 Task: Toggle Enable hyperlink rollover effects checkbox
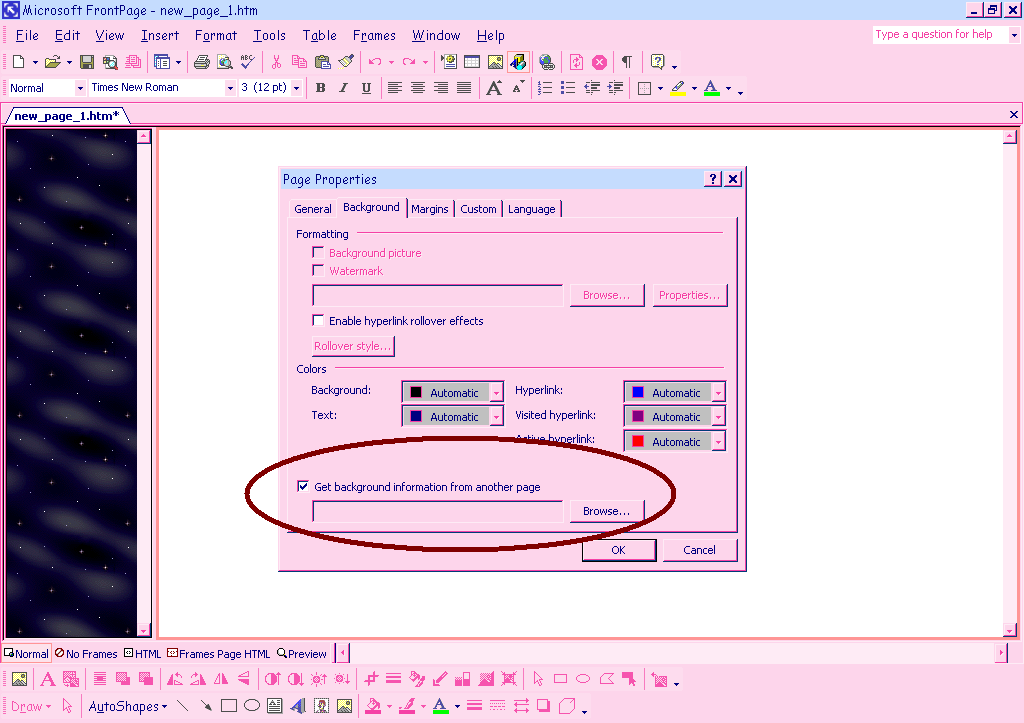pyautogui.click(x=319, y=321)
